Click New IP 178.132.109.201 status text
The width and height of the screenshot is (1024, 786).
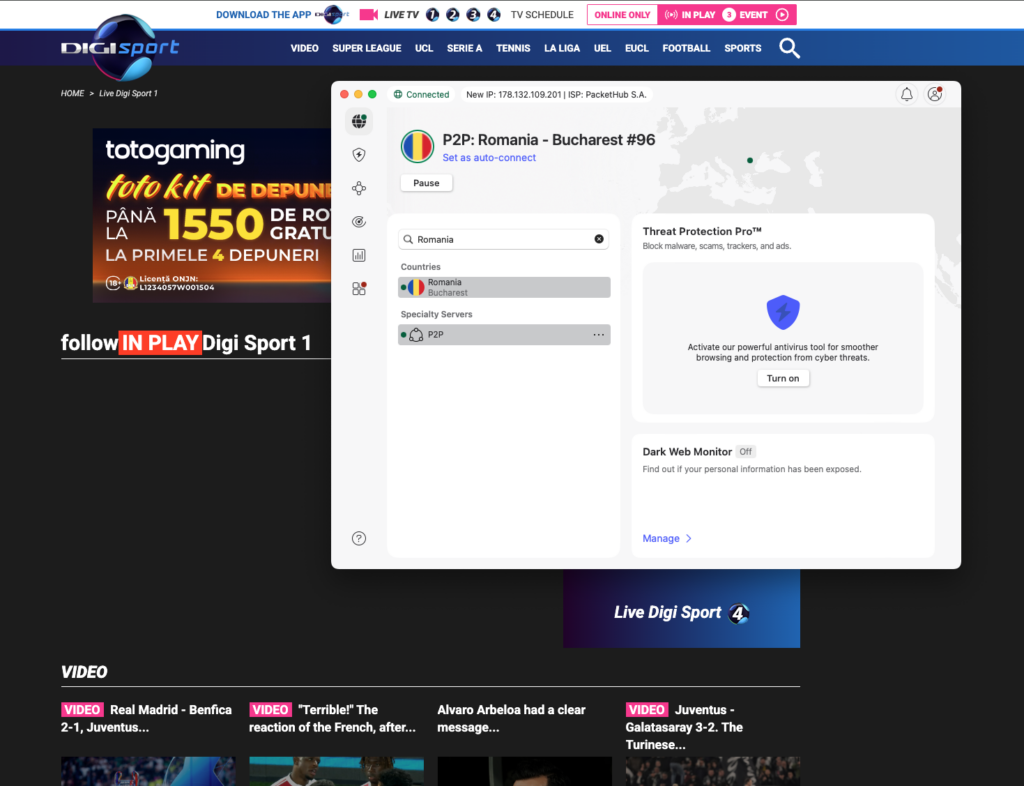tap(556, 95)
